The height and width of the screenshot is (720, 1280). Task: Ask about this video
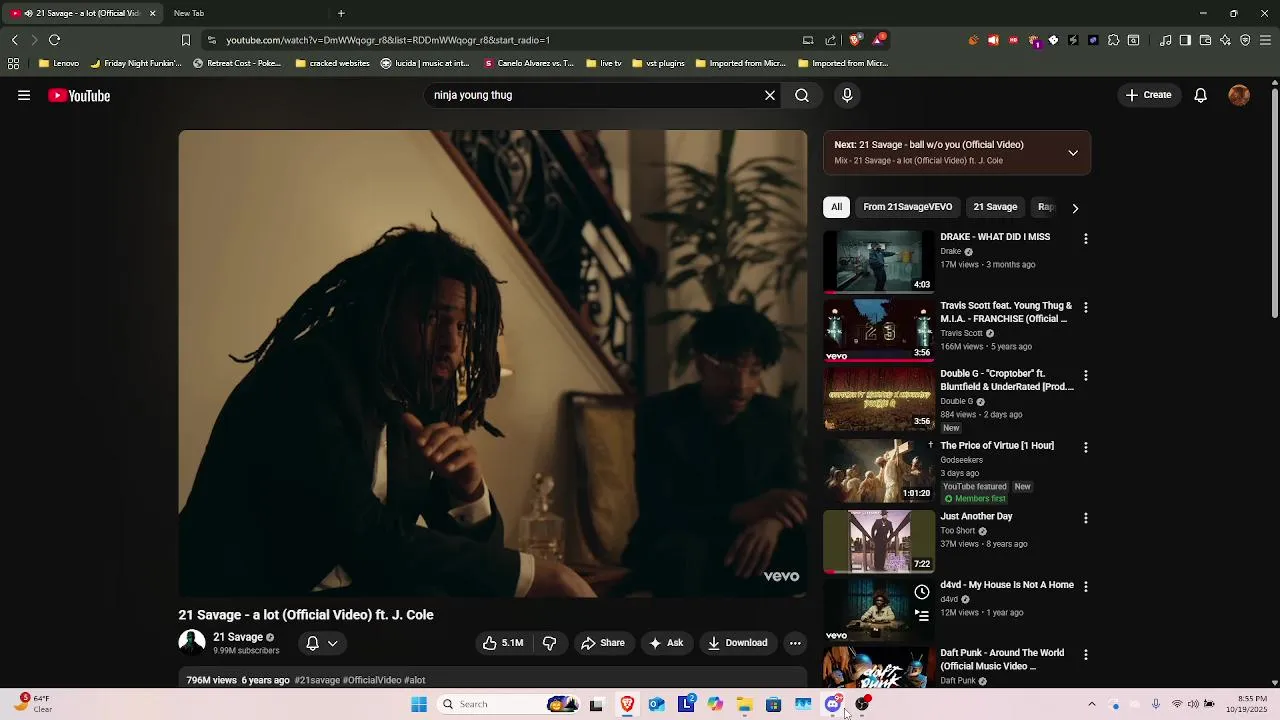(666, 643)
